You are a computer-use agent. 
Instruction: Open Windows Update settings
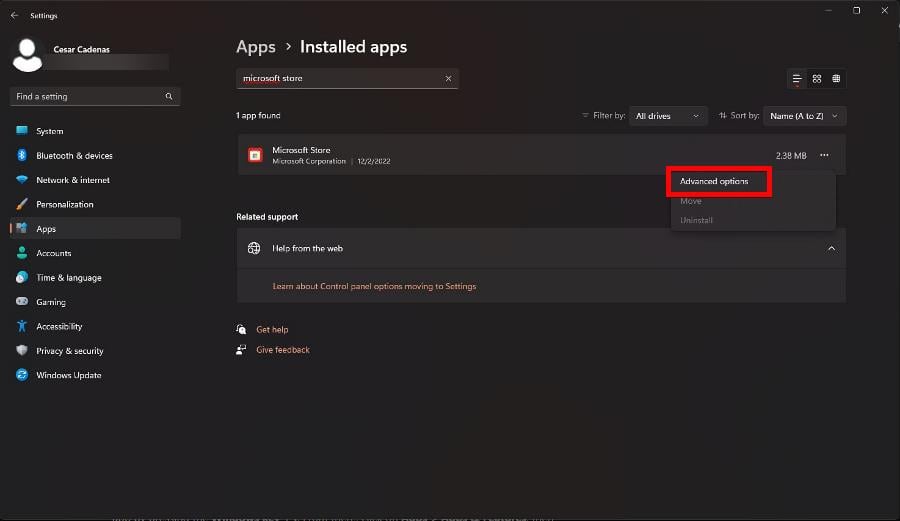pyautogui.click(x=95, y=375)
